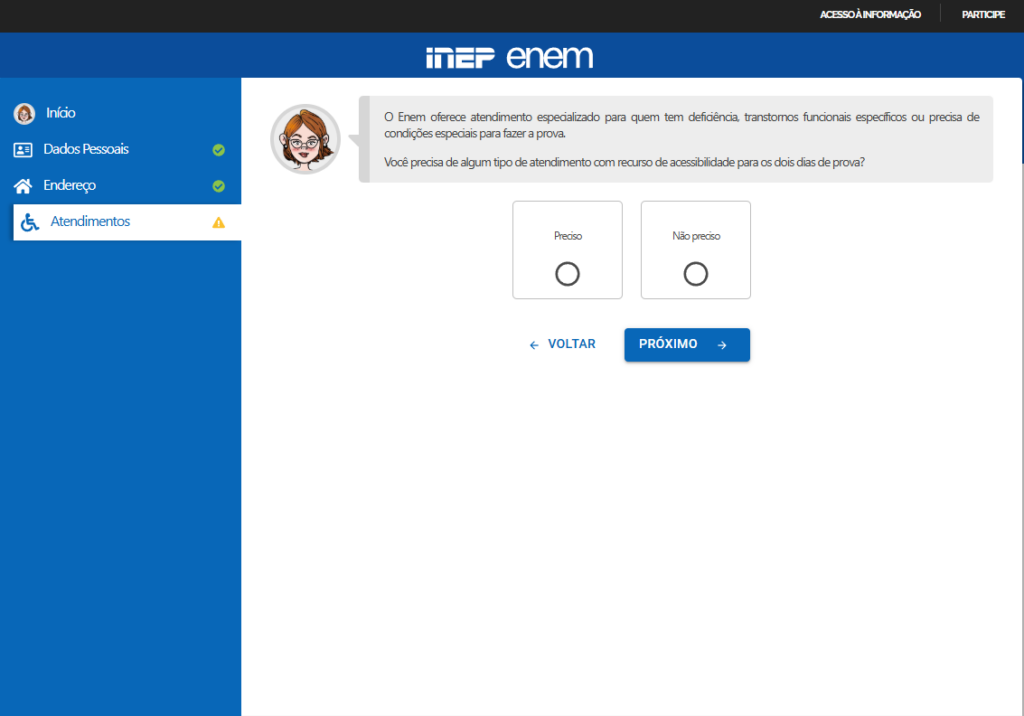
Task: Select Atendimentos sidebar item
Action: pos(127,222)
